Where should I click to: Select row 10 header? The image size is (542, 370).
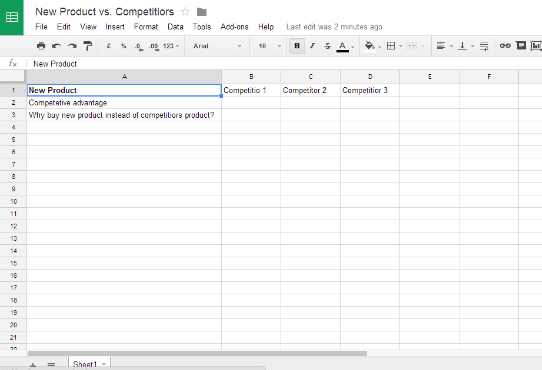click(x=13, y=202)
